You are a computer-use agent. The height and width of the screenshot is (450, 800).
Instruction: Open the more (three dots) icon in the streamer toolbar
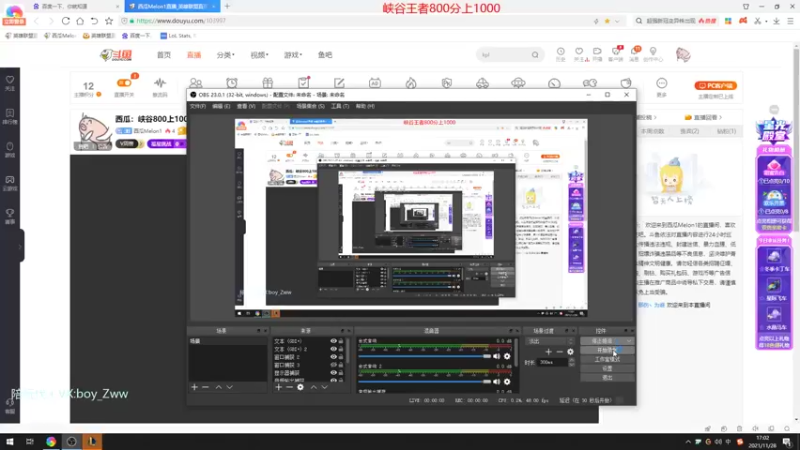pos(661,83)
